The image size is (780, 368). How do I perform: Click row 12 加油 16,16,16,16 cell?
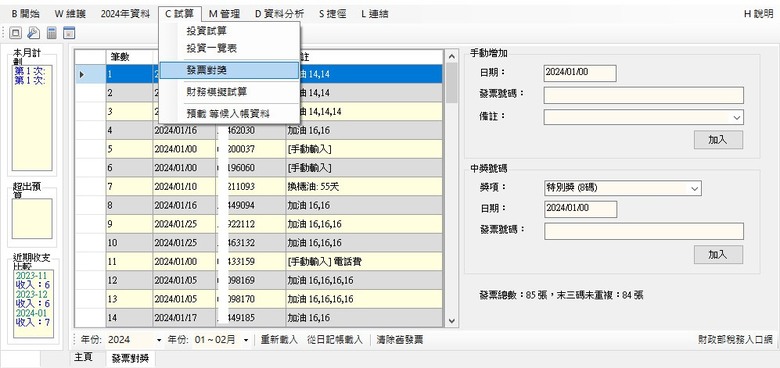click(x=364, y=280)
